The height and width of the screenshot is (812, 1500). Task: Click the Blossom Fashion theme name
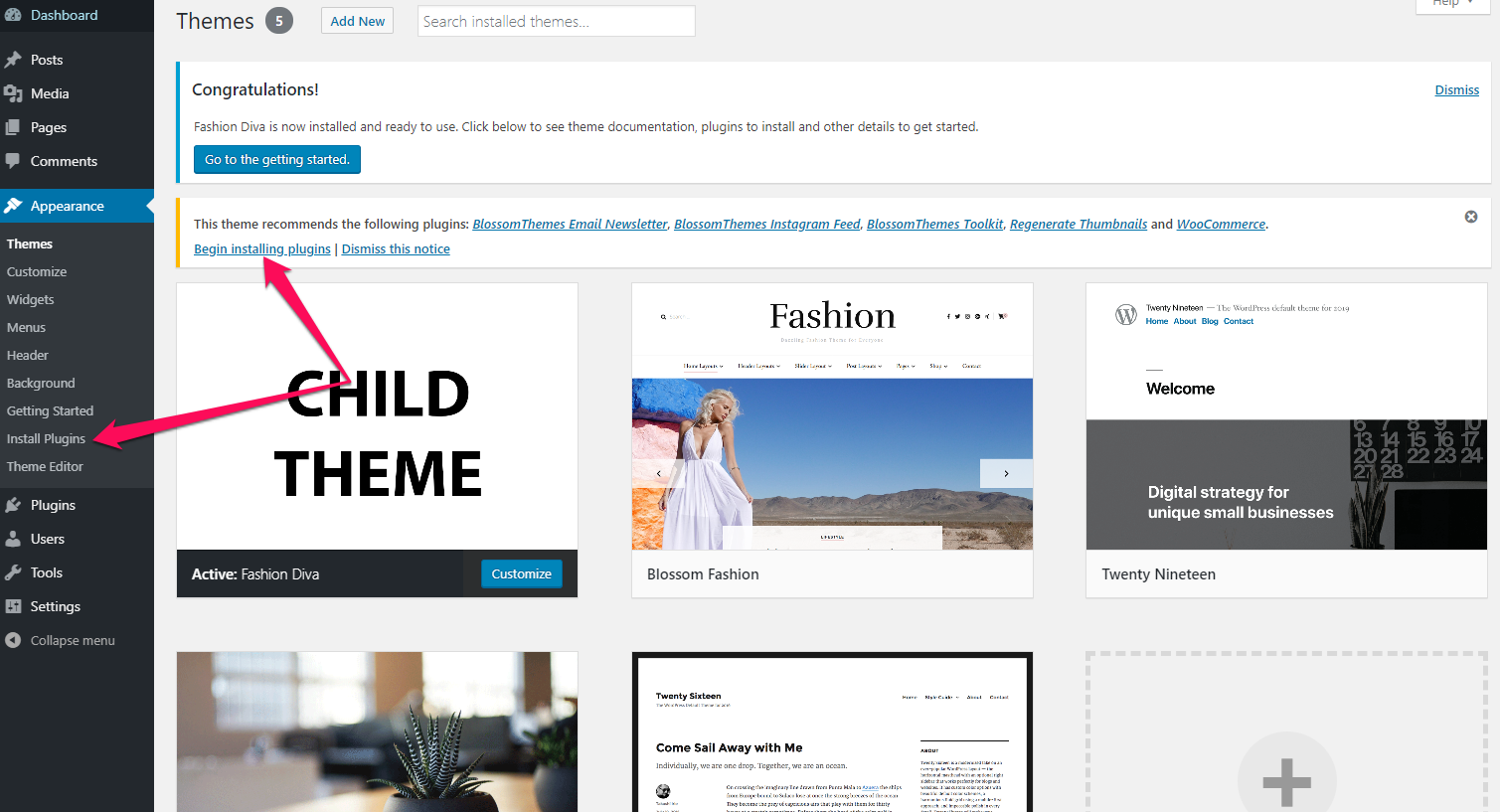coord(703,574)
